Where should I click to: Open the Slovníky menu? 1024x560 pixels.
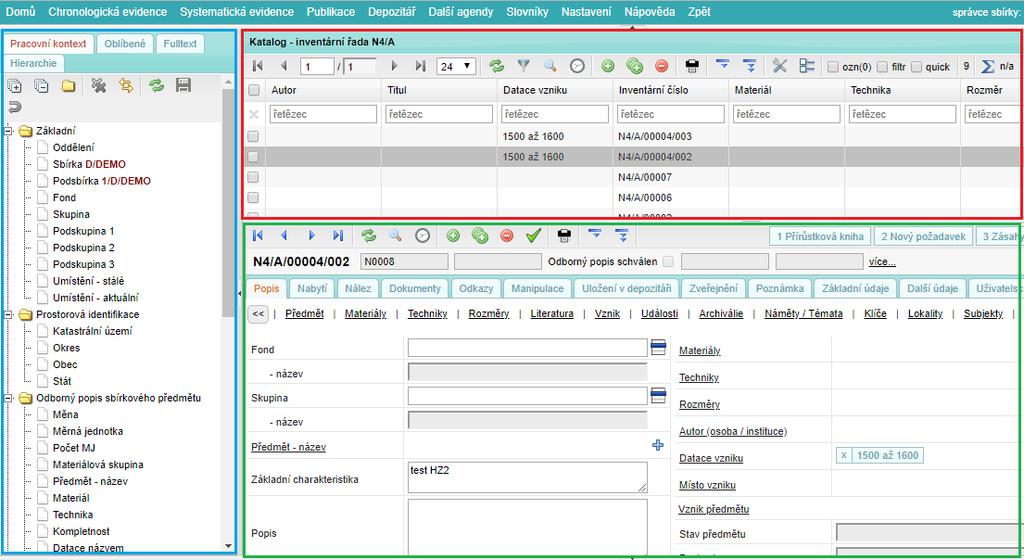point(527,12)
